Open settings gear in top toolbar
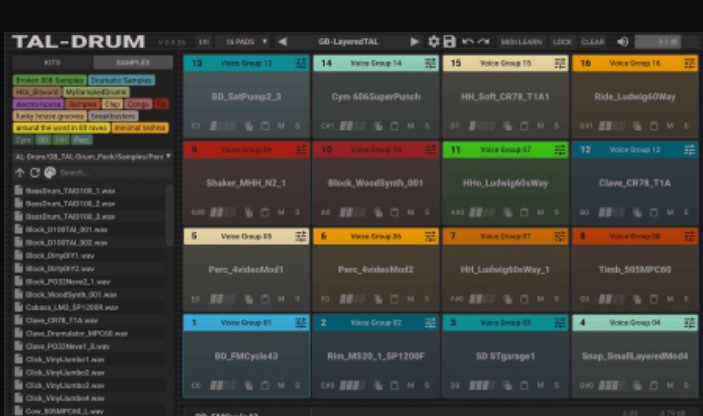The height and width of the screenshot is (416, 703). click(x=434, y=42)
